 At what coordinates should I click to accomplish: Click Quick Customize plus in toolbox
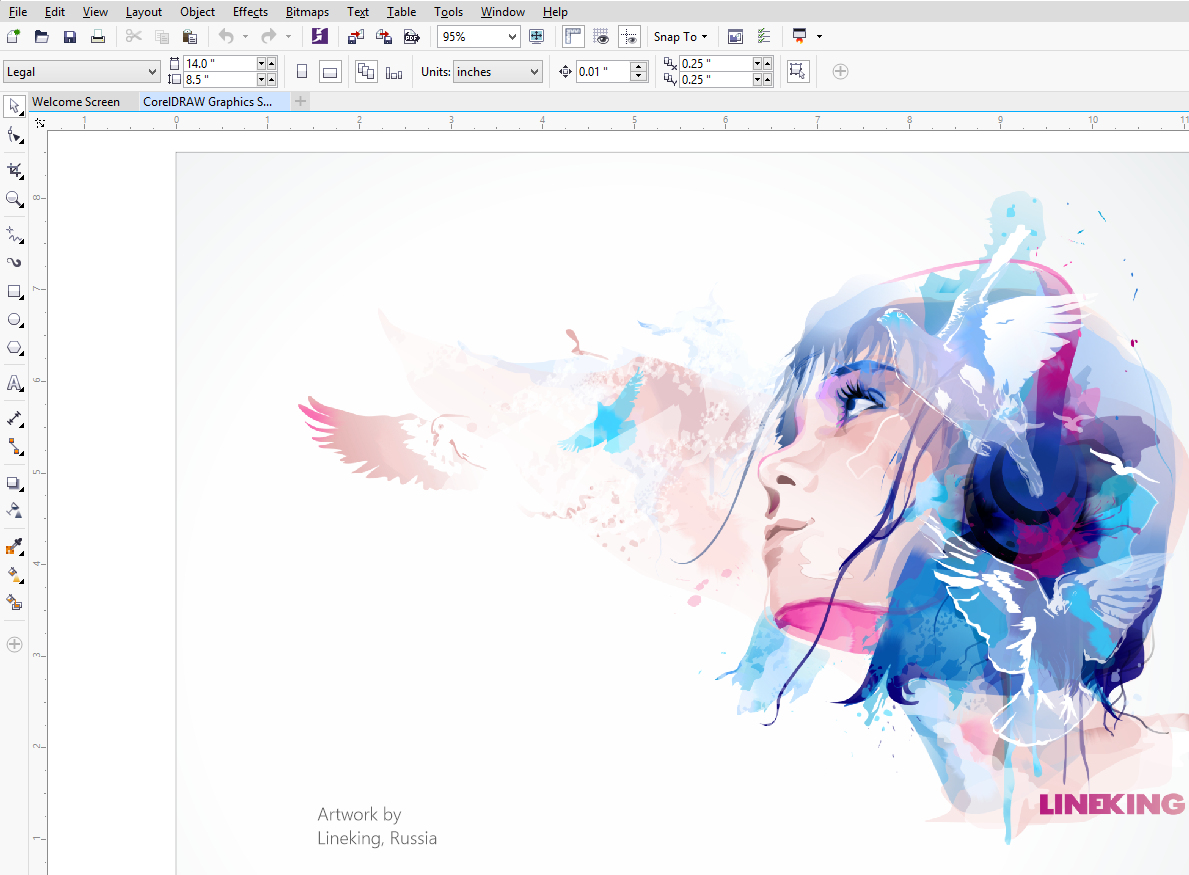(14, 644)
